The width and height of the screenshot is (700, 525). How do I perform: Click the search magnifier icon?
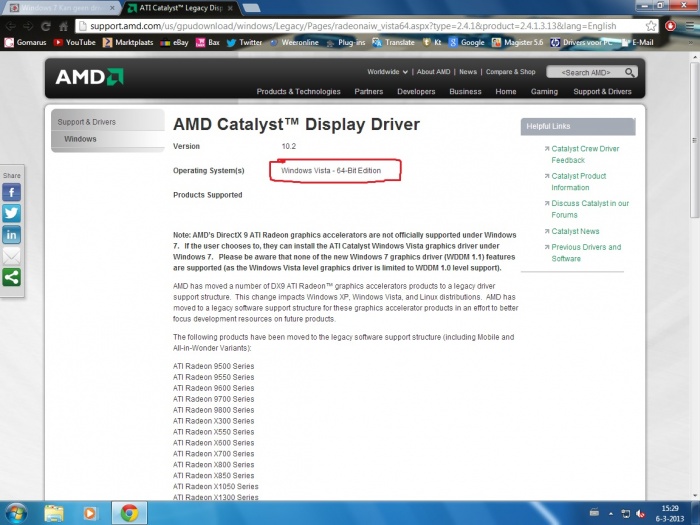click(629, 72)
